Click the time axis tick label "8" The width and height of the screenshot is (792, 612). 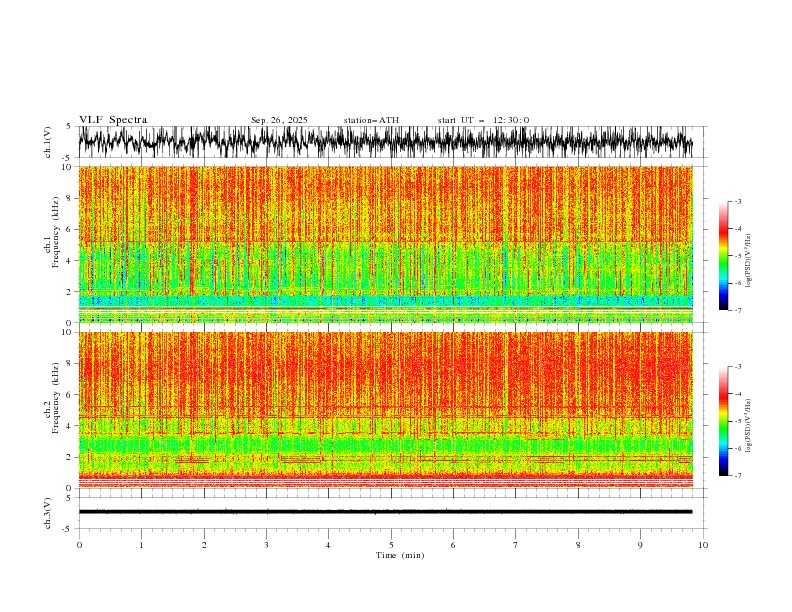click(578, 545)
